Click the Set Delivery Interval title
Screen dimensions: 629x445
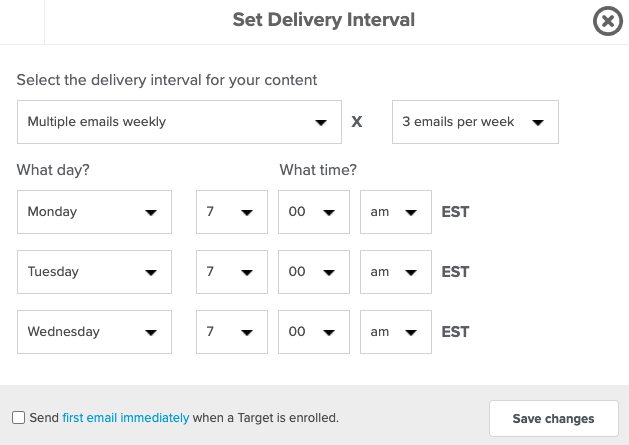point(324,20)
